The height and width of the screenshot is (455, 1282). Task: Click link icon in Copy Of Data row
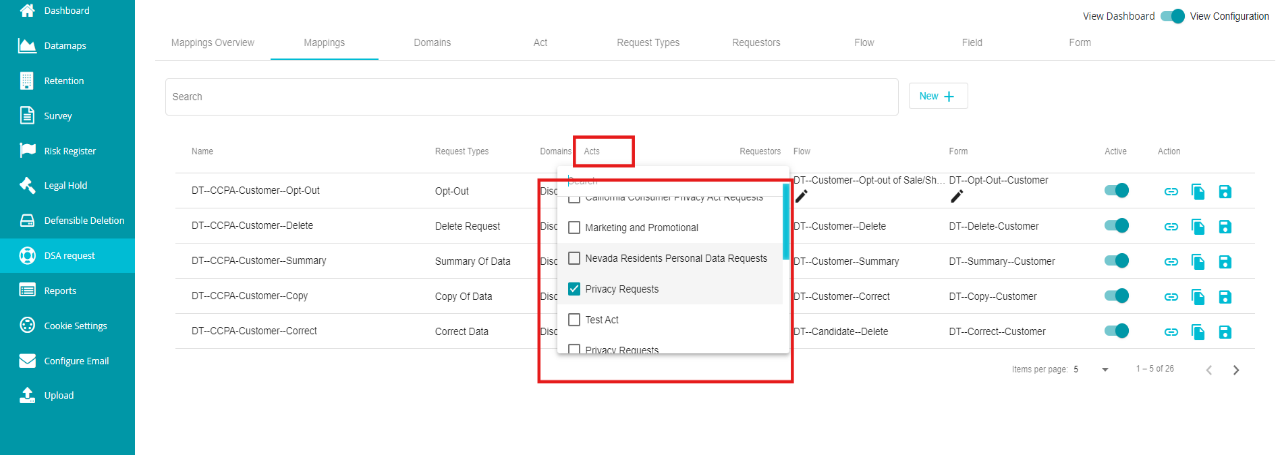pyautogui.click(x=1171, y=297)
